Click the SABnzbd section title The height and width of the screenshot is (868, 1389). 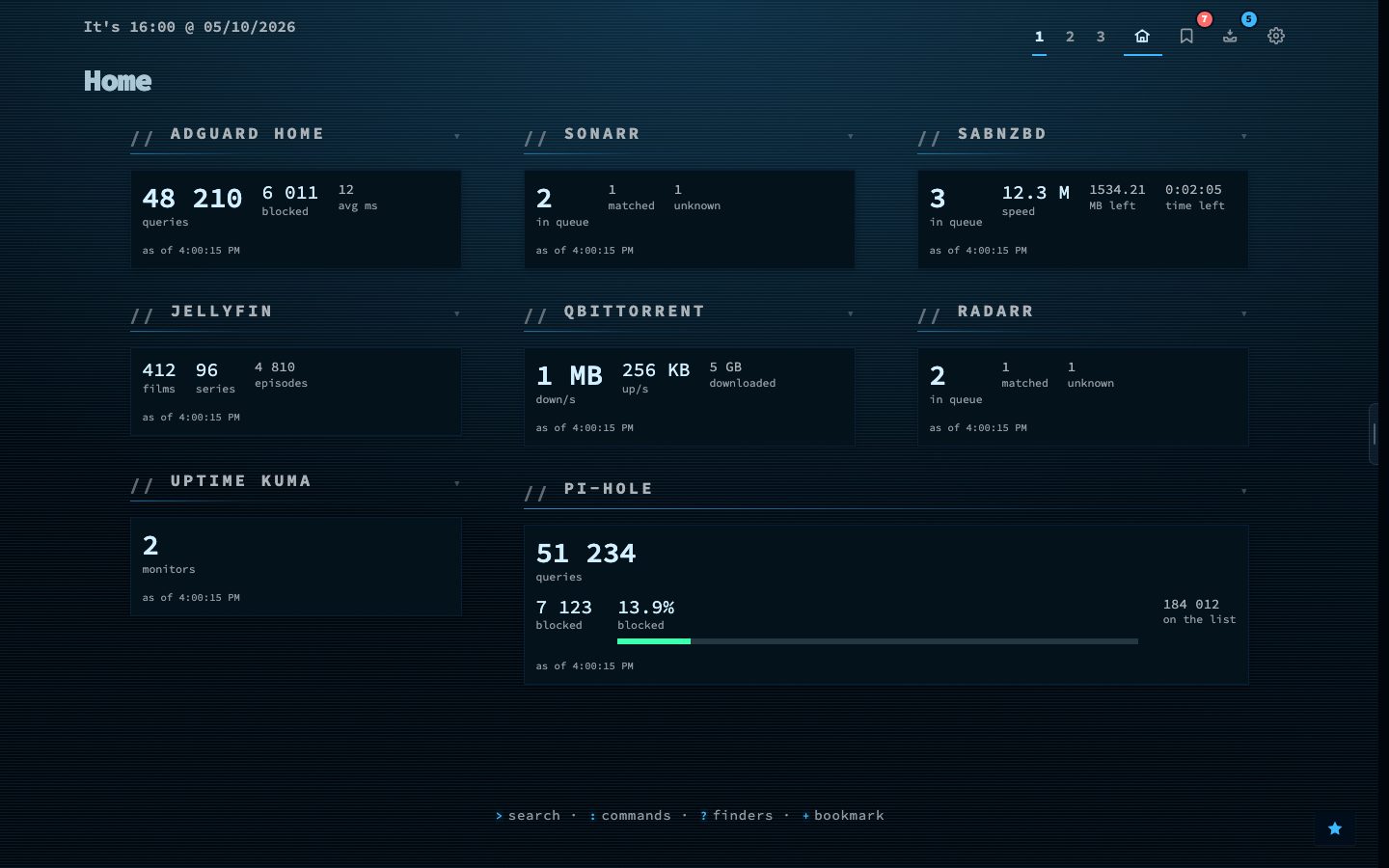[1002, 134]
